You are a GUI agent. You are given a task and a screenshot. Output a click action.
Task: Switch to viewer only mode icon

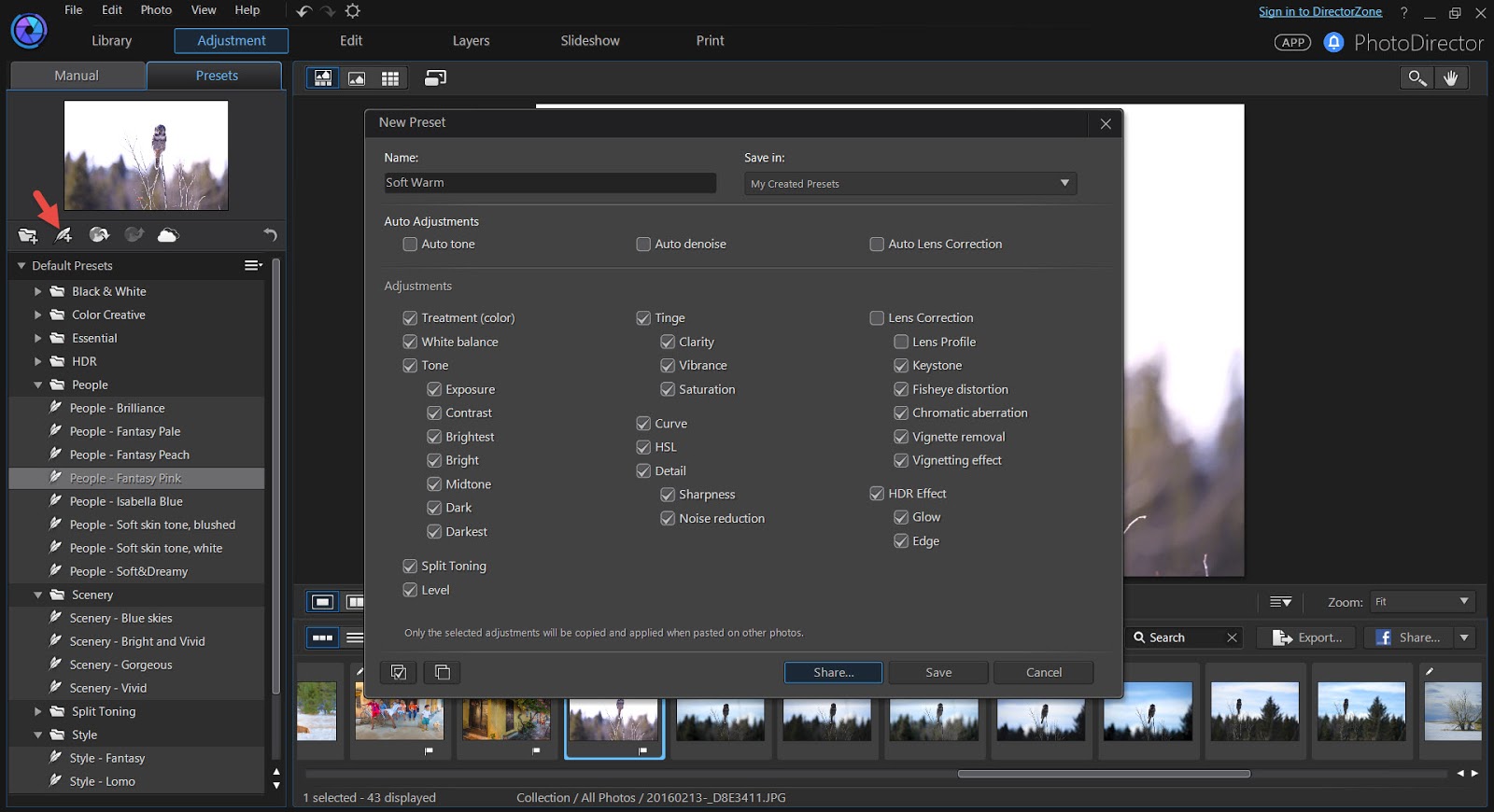(357, 78)
